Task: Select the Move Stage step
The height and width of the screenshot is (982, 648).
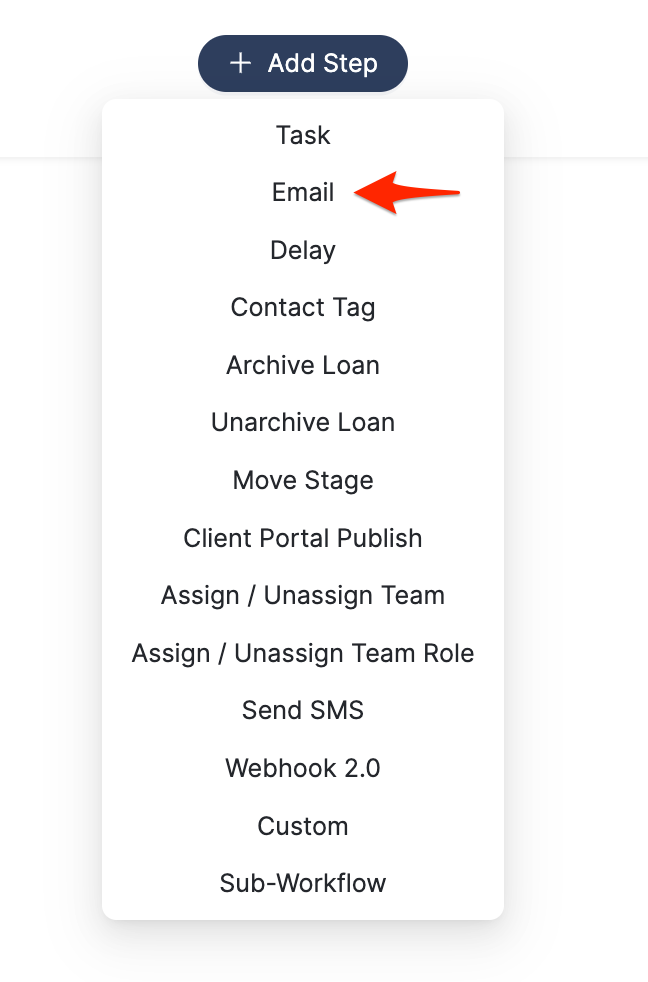Action: (x=303, y=480)
